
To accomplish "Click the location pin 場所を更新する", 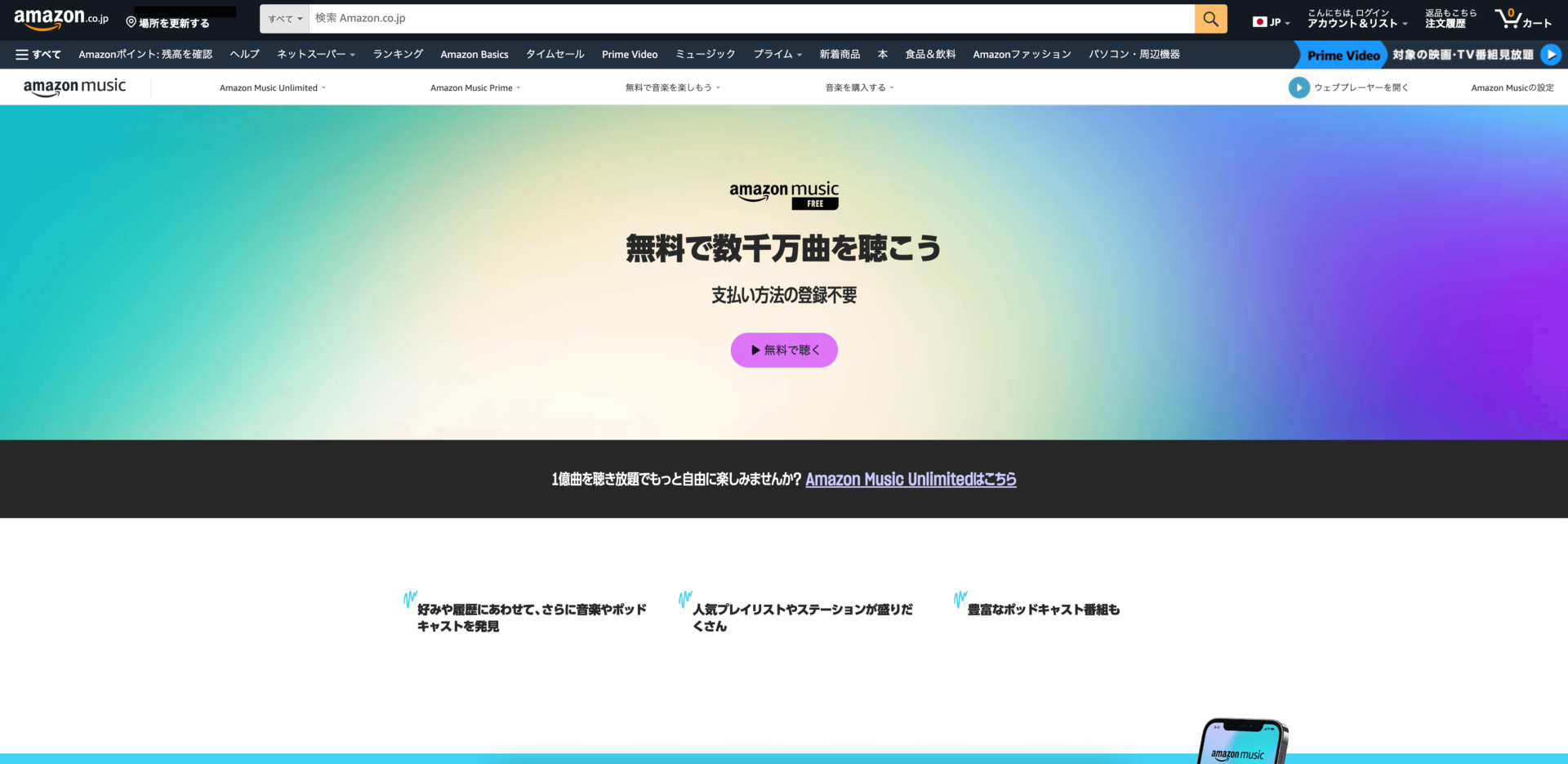I will click(x=167, y=23).
